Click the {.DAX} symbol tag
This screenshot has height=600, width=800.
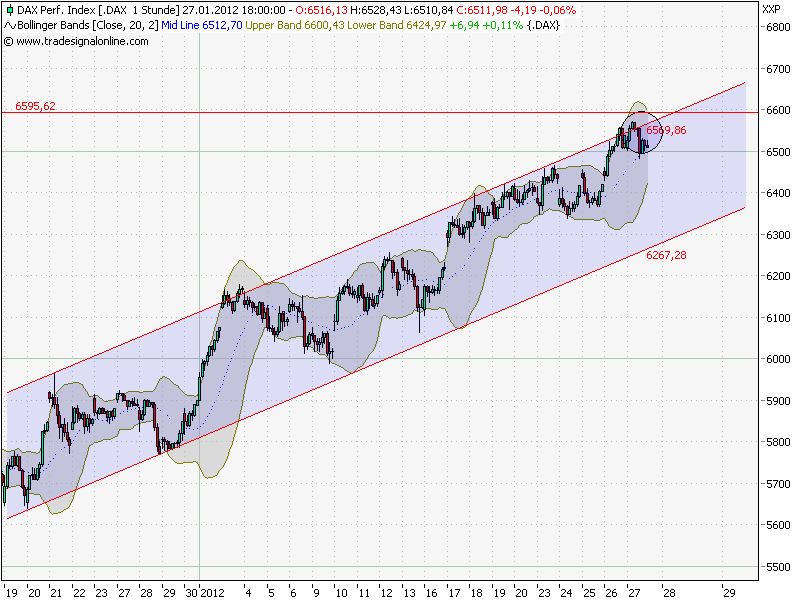click(543, 26)
